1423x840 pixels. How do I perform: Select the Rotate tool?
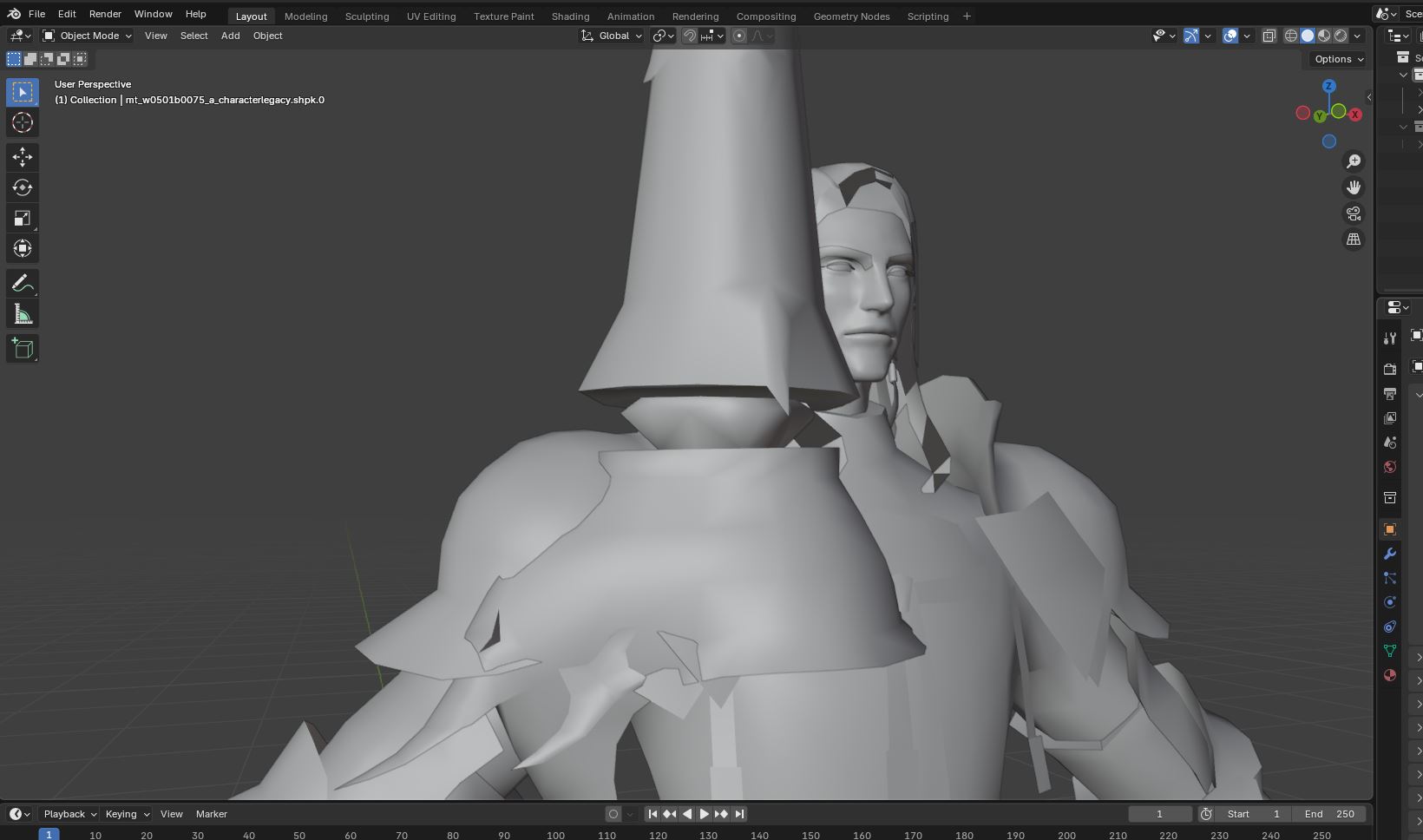tap(23, 187)
